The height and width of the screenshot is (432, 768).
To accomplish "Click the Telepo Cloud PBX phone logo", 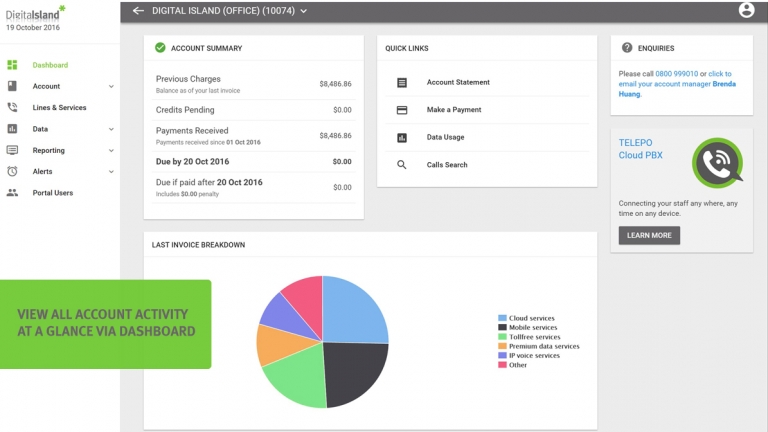I will coord(718,163).
